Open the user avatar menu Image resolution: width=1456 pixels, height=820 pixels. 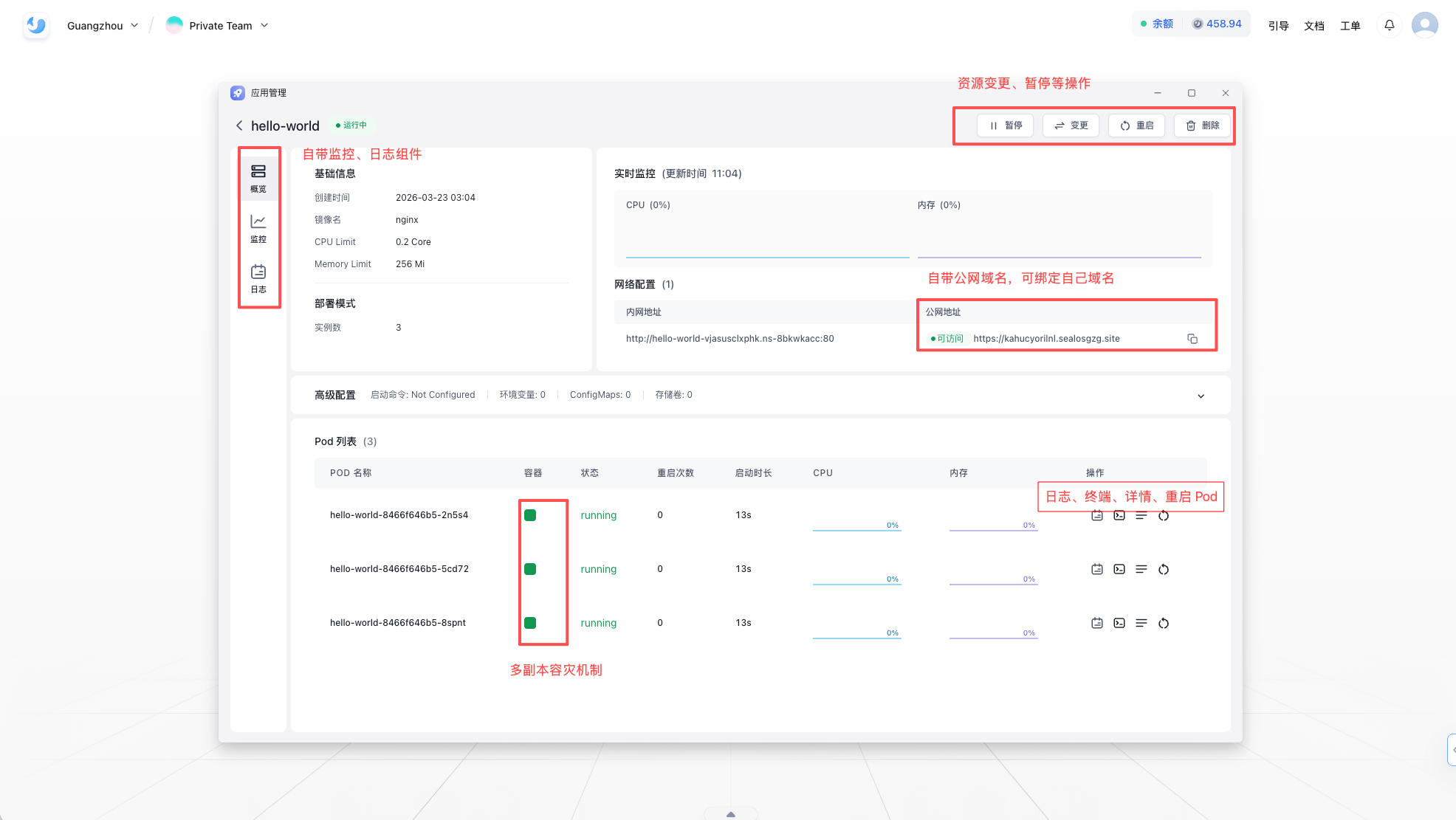click(x=1424, y=25)
